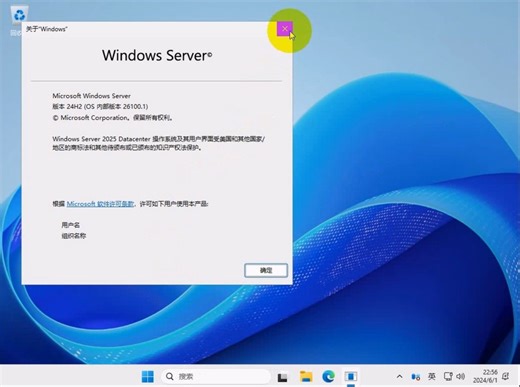Screen dimensions: 520x387
Task: Click the 关于 Windows title bar text
Action: click(46, 29)
